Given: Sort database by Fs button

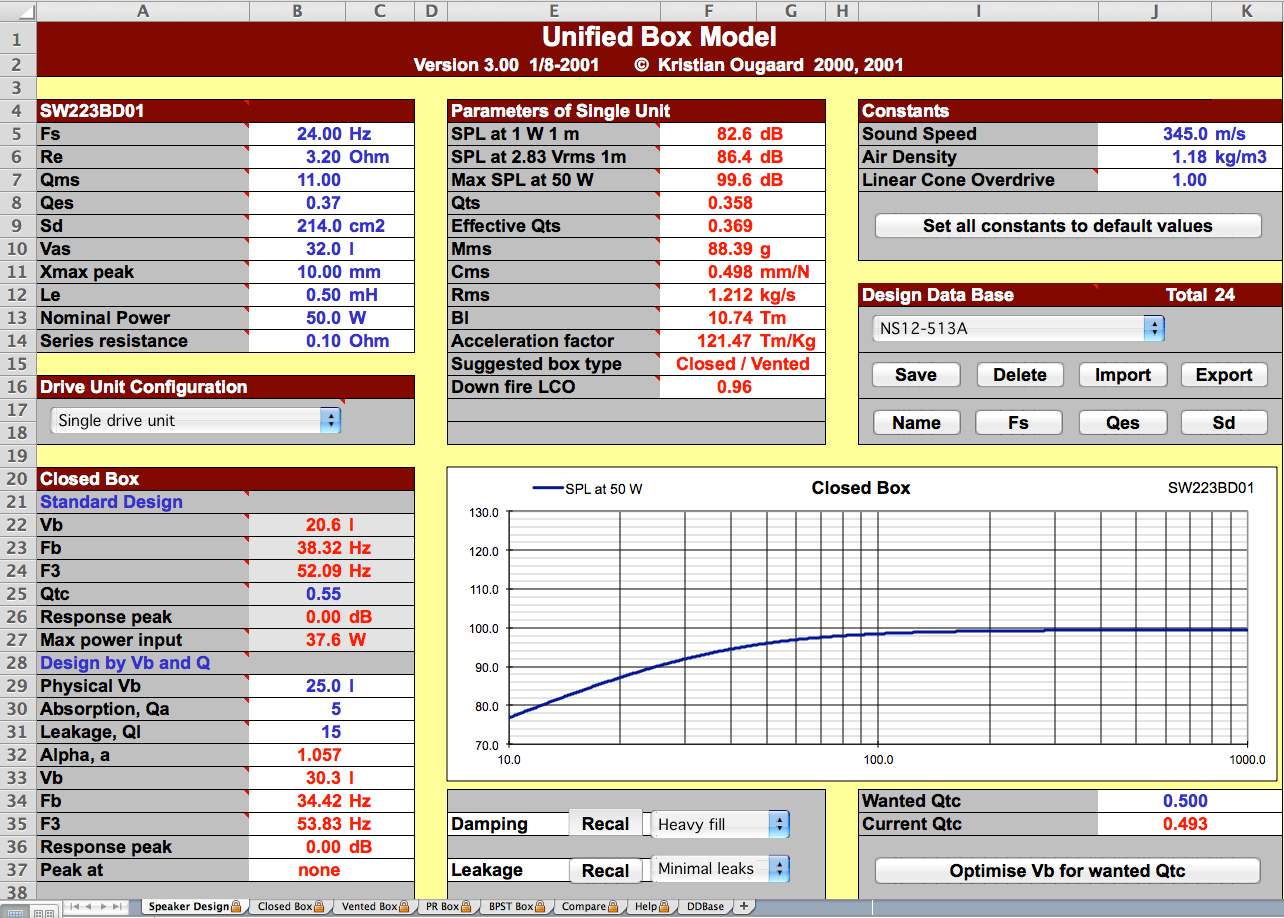Looking at the screenshot, I should (1020, 422).
